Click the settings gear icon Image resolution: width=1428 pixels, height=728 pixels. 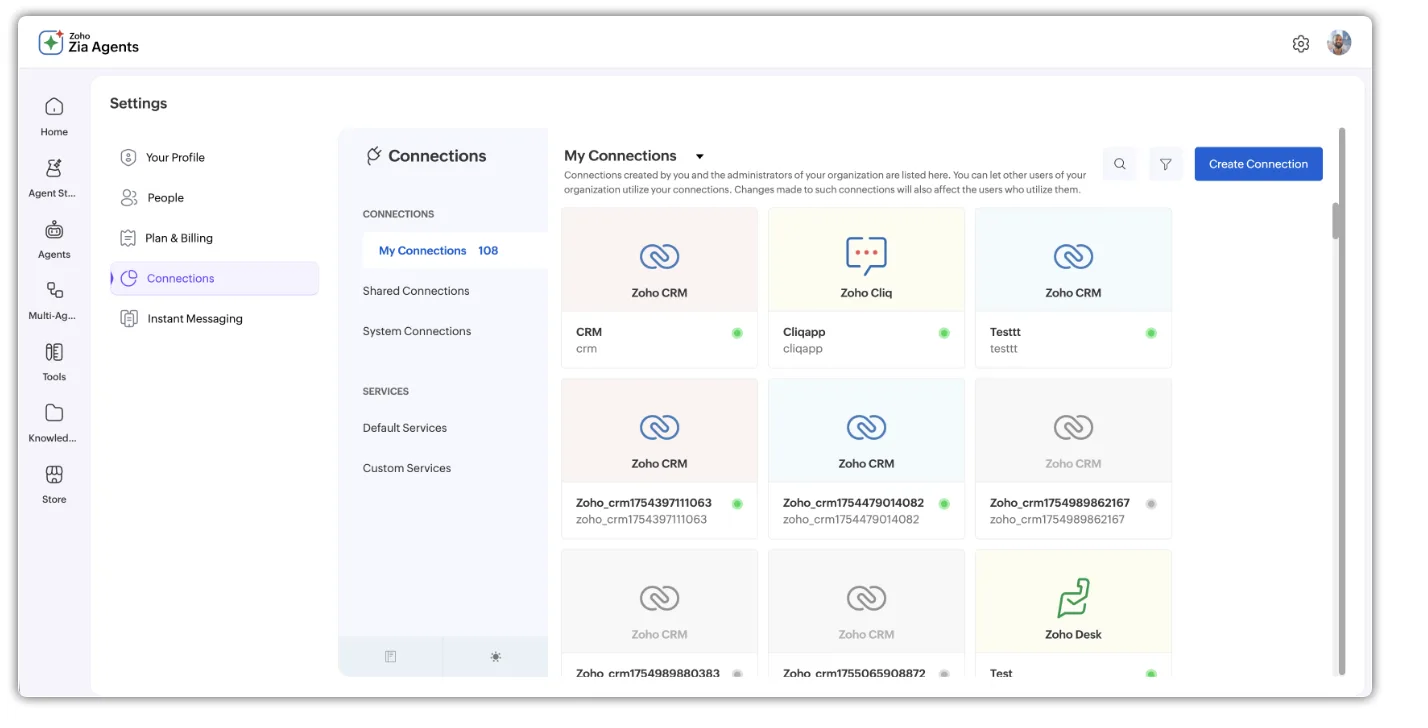(1300, 44)
